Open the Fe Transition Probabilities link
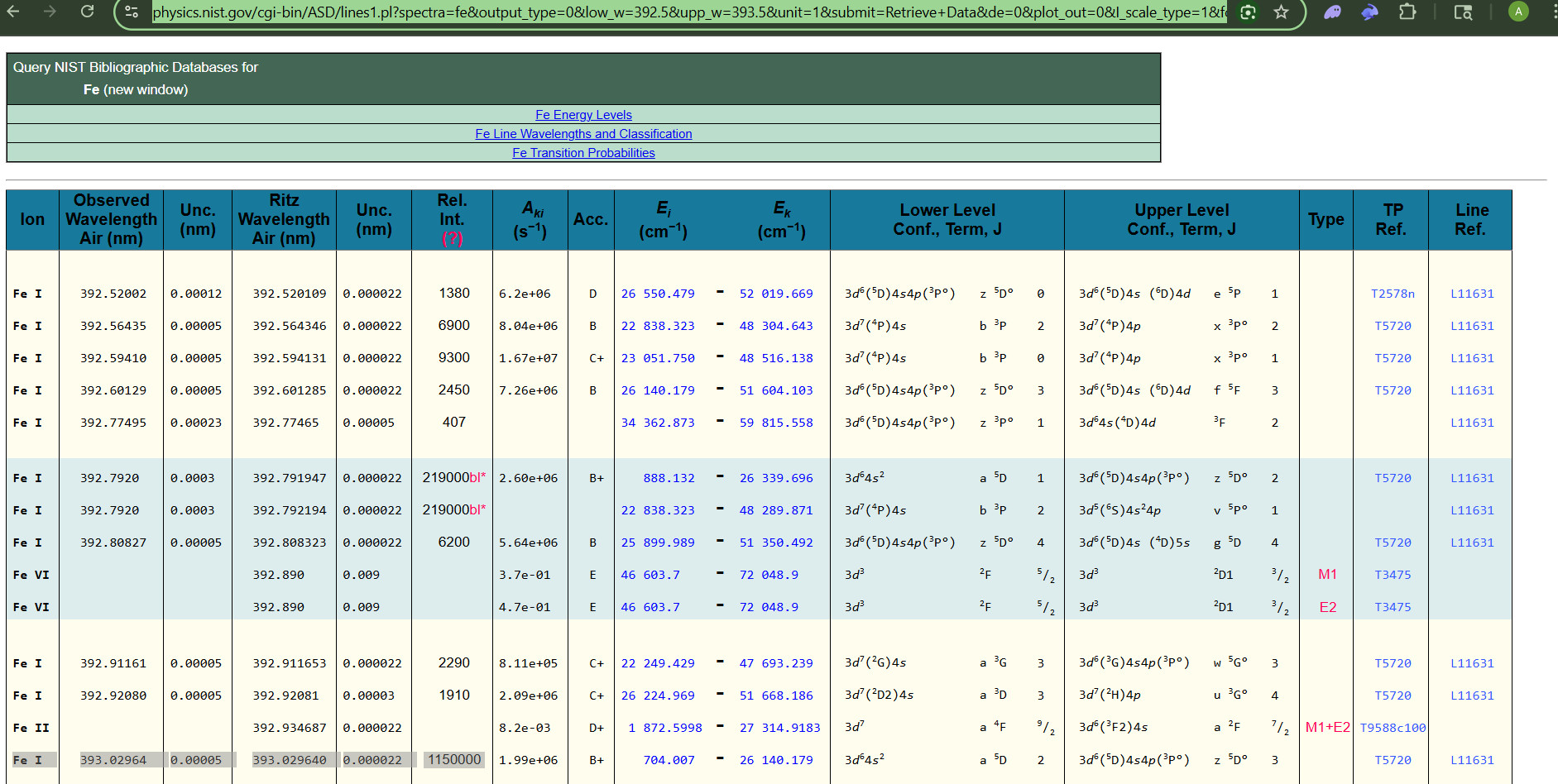The image size is (1558, 784). [583, 153]
